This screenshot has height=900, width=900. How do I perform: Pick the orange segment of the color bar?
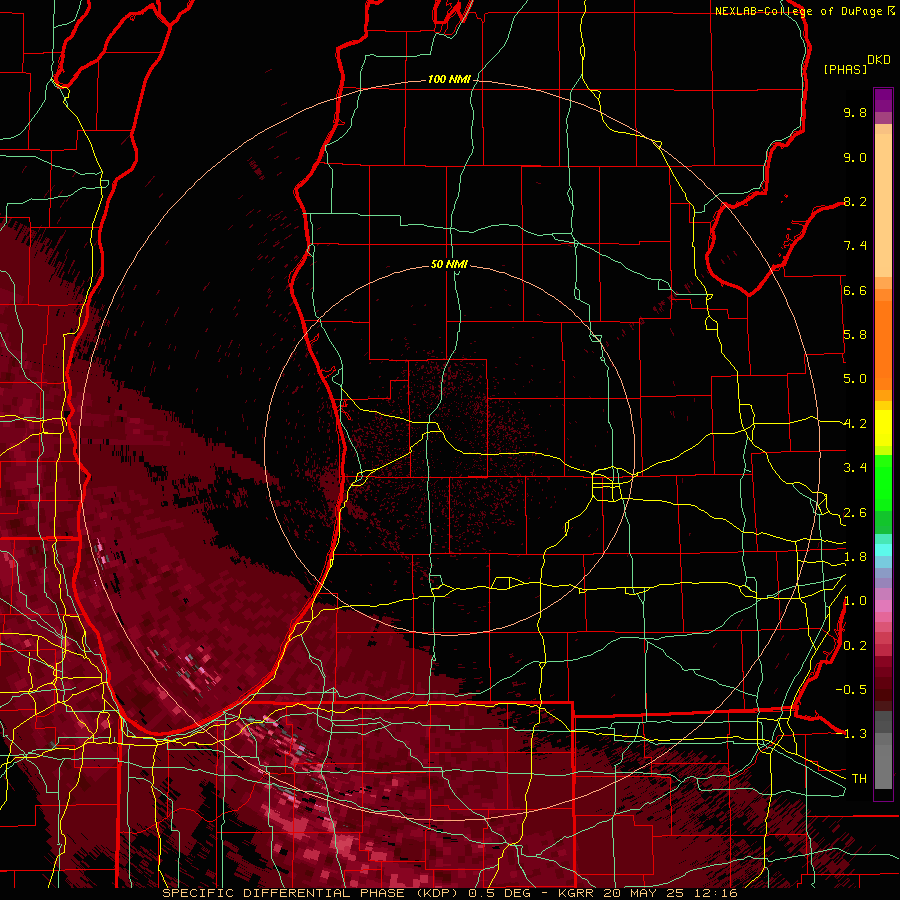tap(883, 344)
